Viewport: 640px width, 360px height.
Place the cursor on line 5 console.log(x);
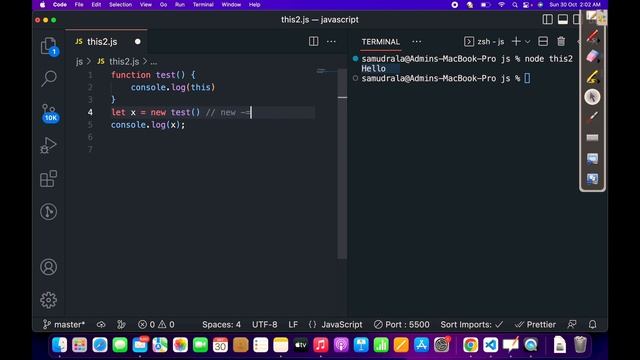(x=148, y=125)
